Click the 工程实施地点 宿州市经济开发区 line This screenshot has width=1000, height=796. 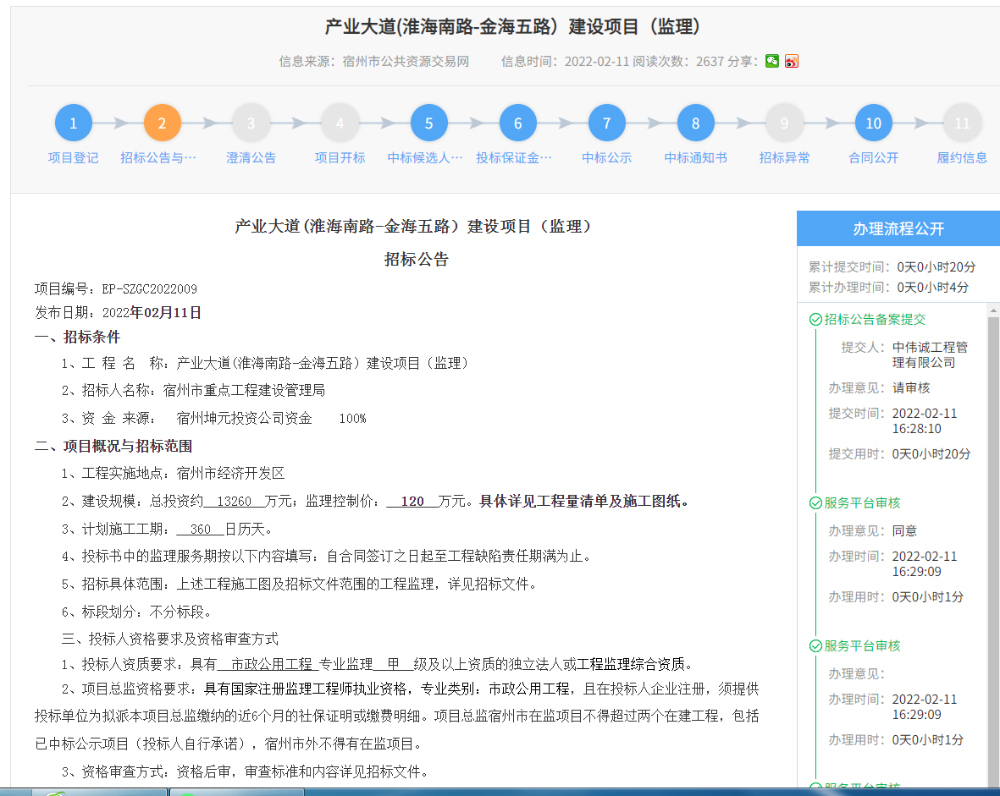tap(173, 473)
